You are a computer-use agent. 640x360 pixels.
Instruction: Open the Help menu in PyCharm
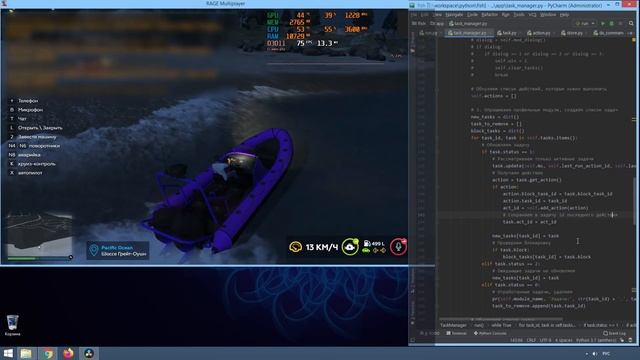tap(564, 15)
